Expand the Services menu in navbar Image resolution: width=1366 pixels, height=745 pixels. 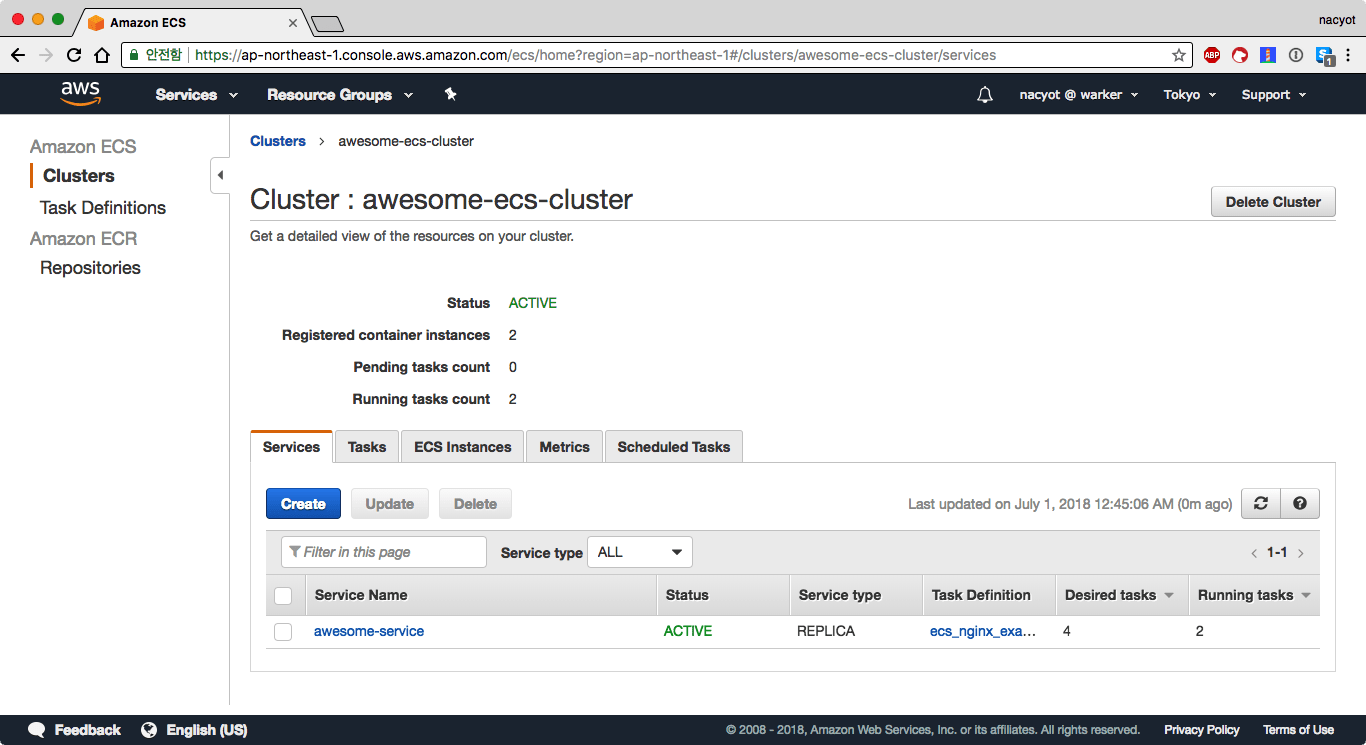(x=197, y=95)
